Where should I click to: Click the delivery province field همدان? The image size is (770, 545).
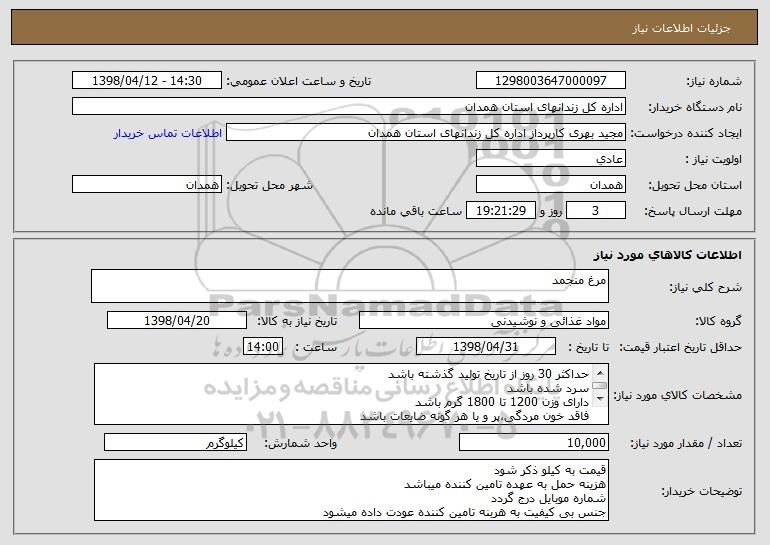550,185
